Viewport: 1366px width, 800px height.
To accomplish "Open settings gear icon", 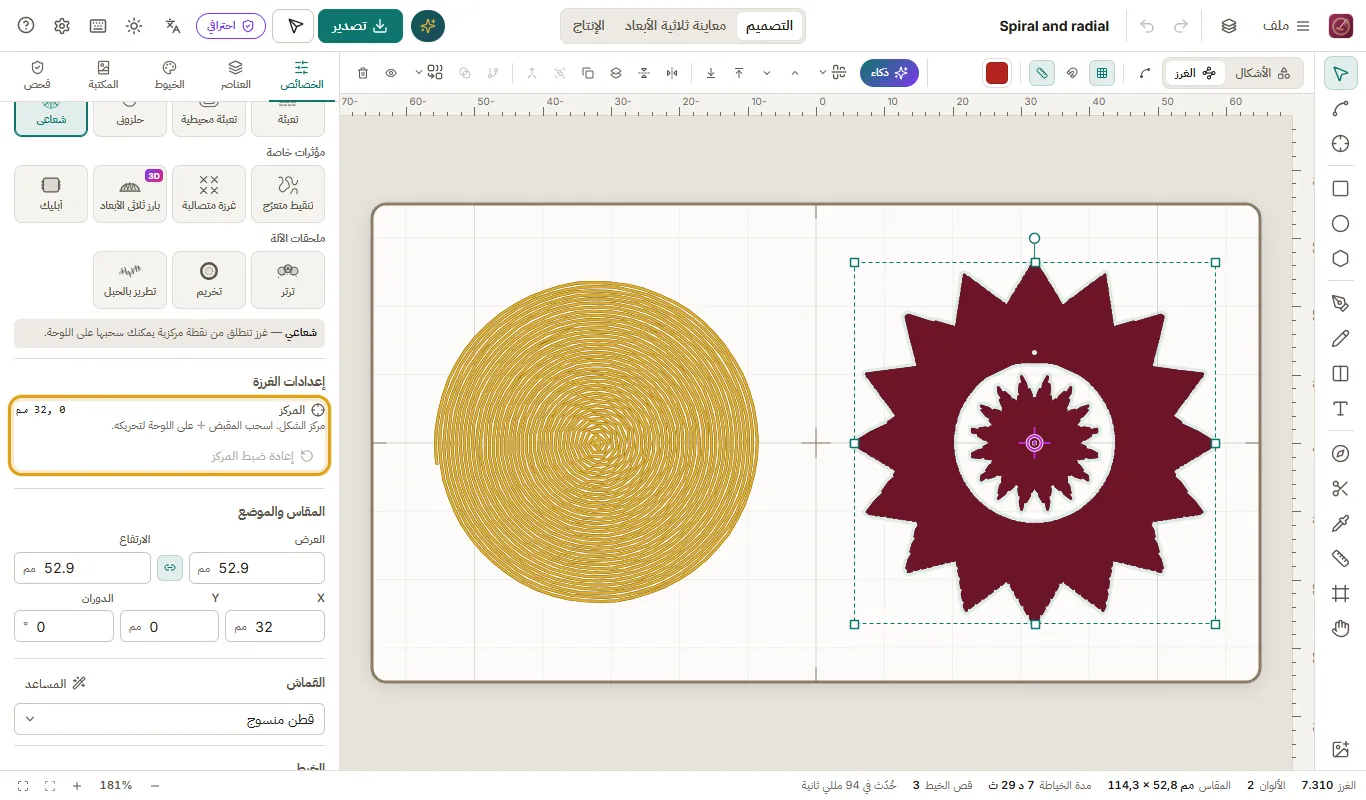I will point(62,26).
